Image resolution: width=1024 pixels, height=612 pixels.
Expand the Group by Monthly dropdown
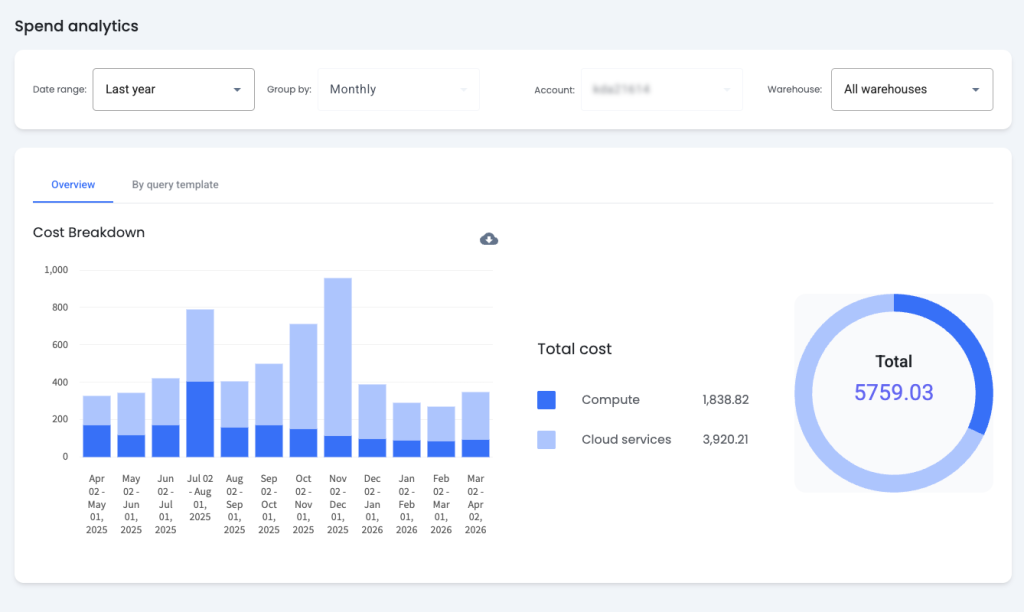(398, 89)
